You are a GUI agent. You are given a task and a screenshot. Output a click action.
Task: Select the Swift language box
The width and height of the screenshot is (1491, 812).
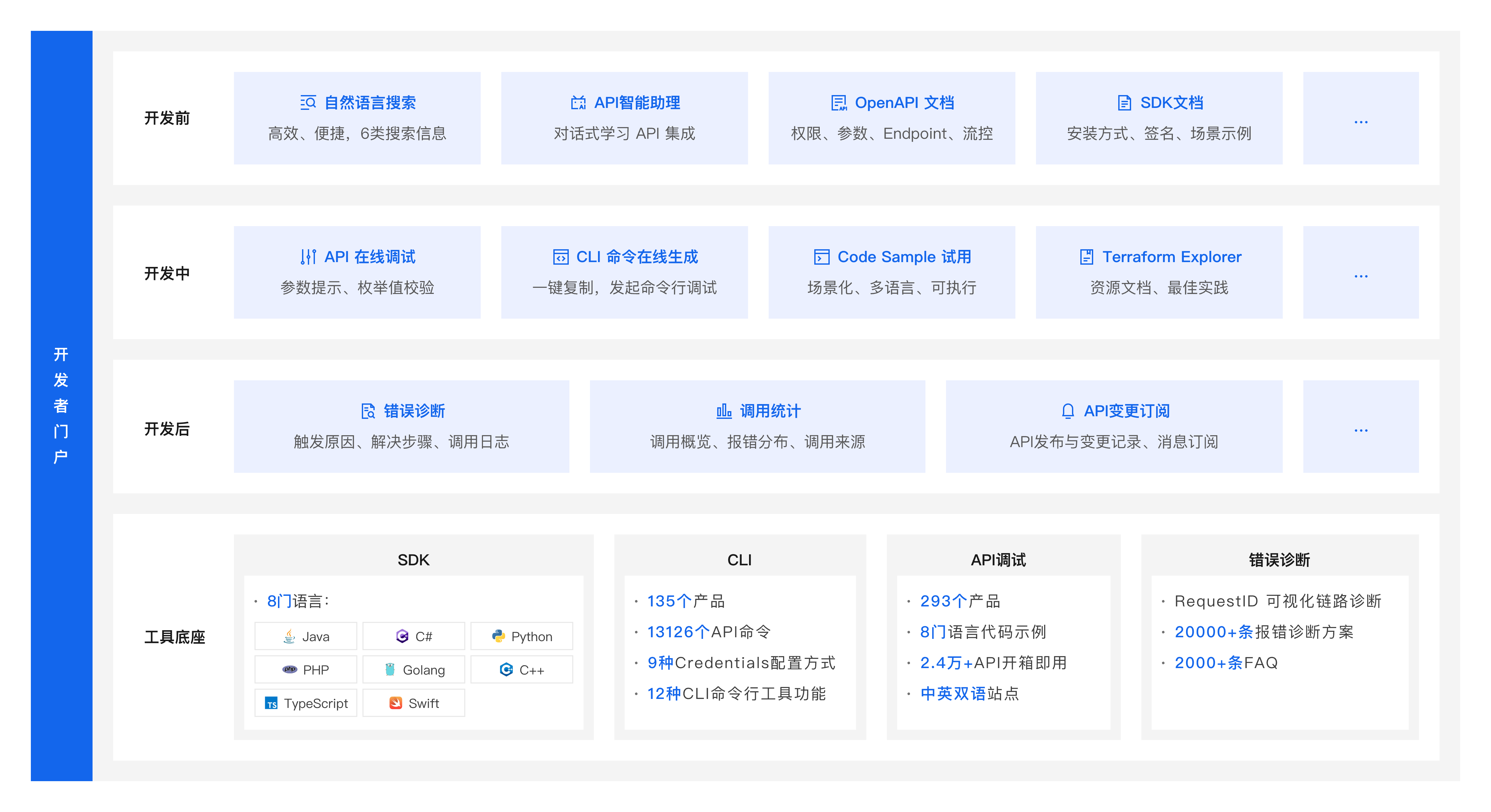(414, 702)
